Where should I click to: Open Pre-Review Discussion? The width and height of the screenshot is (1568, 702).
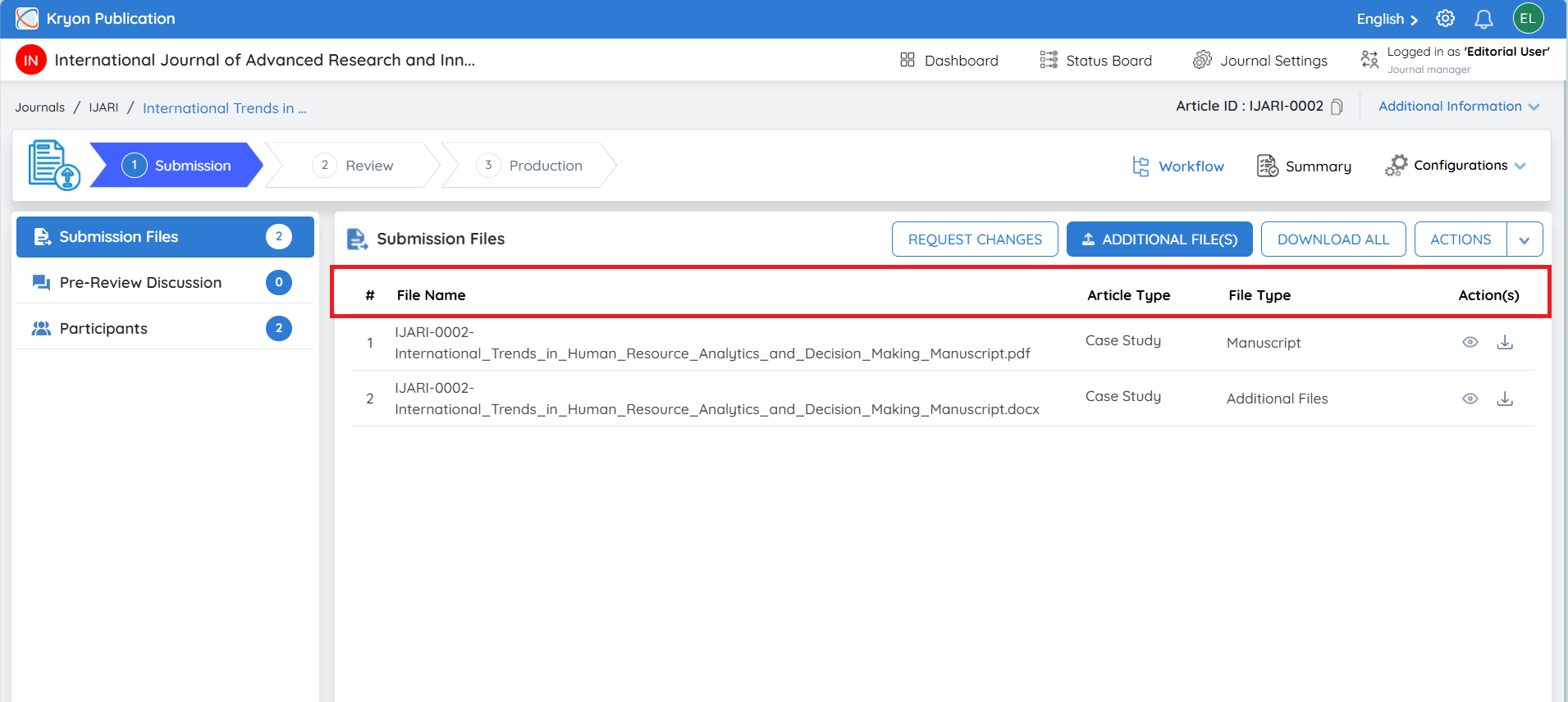click(165, 283)
